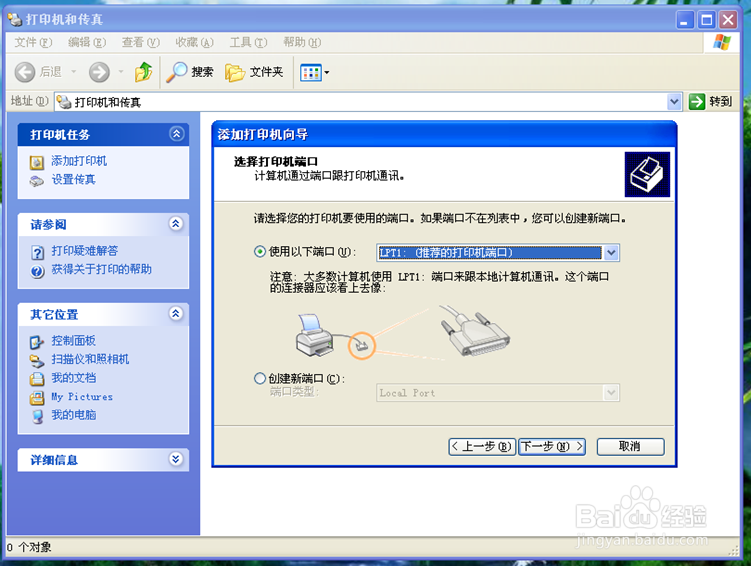Screen dimensions: 751x566
Task: Open the 工具(T) menu
Action: (248, 43)
